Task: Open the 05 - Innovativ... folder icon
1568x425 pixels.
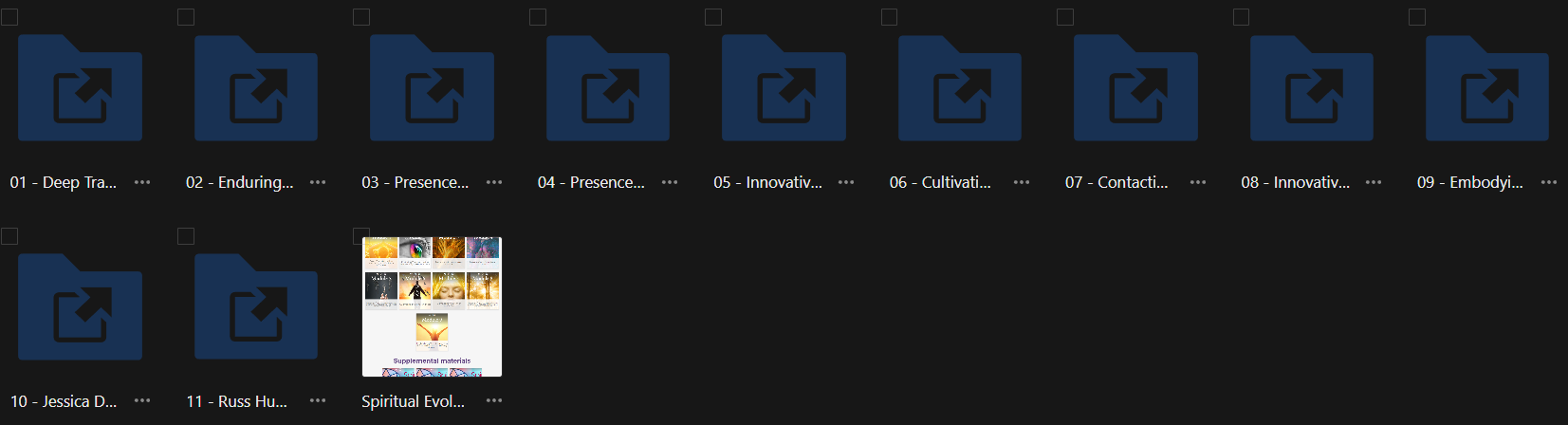Action: [784, 88]
